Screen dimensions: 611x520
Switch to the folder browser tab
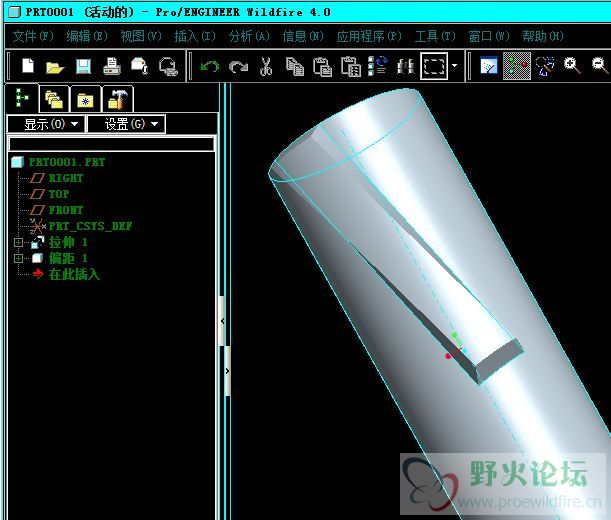54,99
